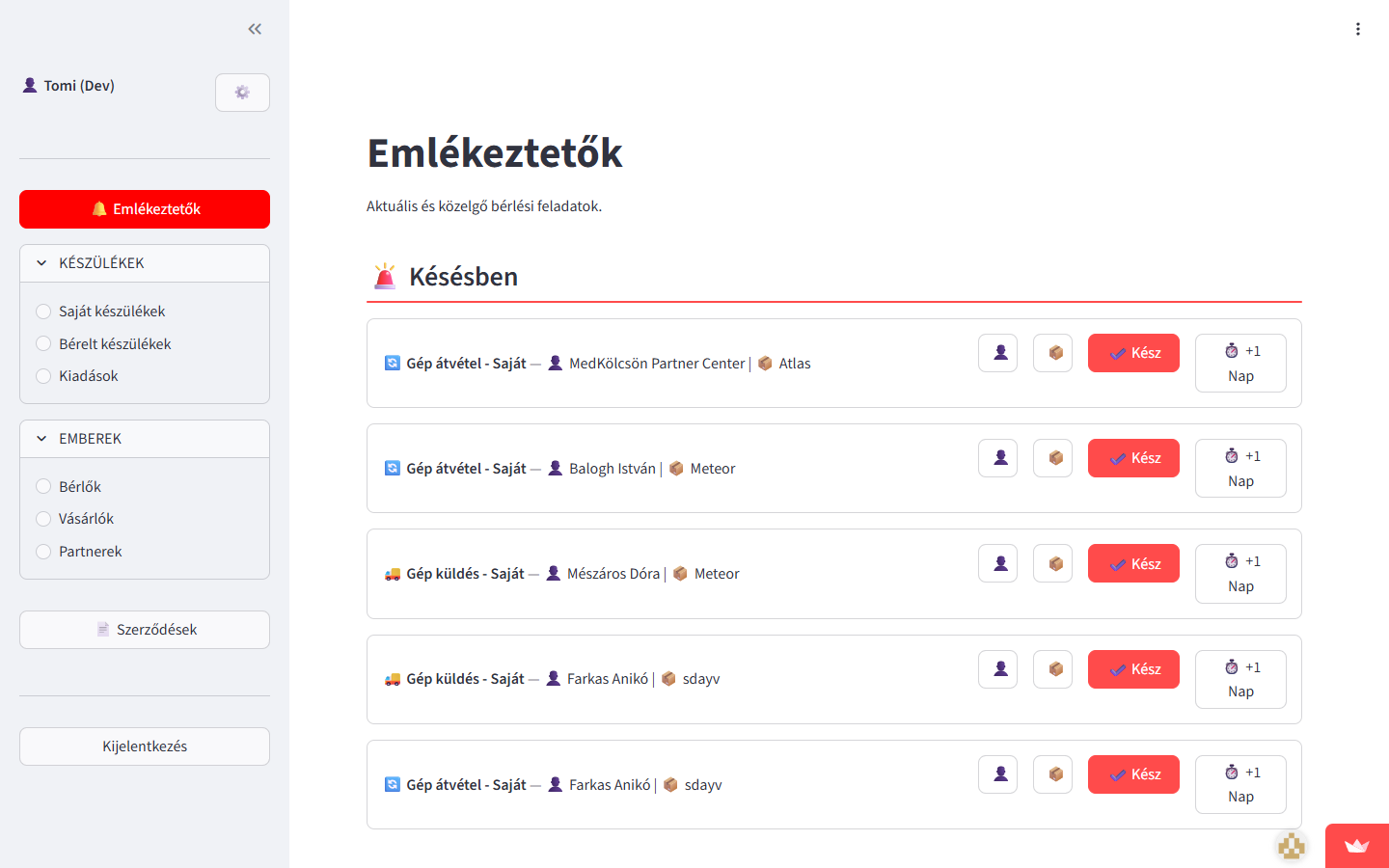Collapse the KÉSZÜLÉKEK section
This screenshot has height=868, width=1389.
coord(41,263)
